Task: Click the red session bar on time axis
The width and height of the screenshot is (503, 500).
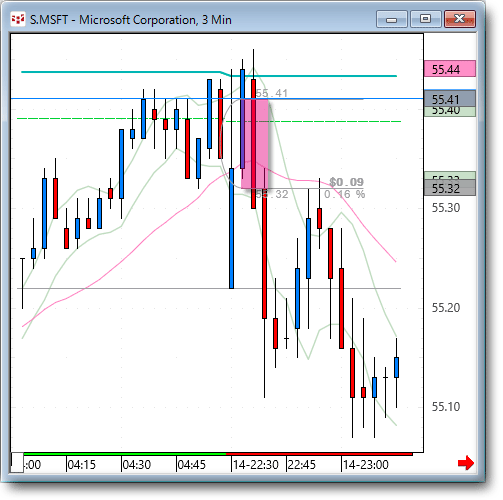Action: [x=319, y=454]
